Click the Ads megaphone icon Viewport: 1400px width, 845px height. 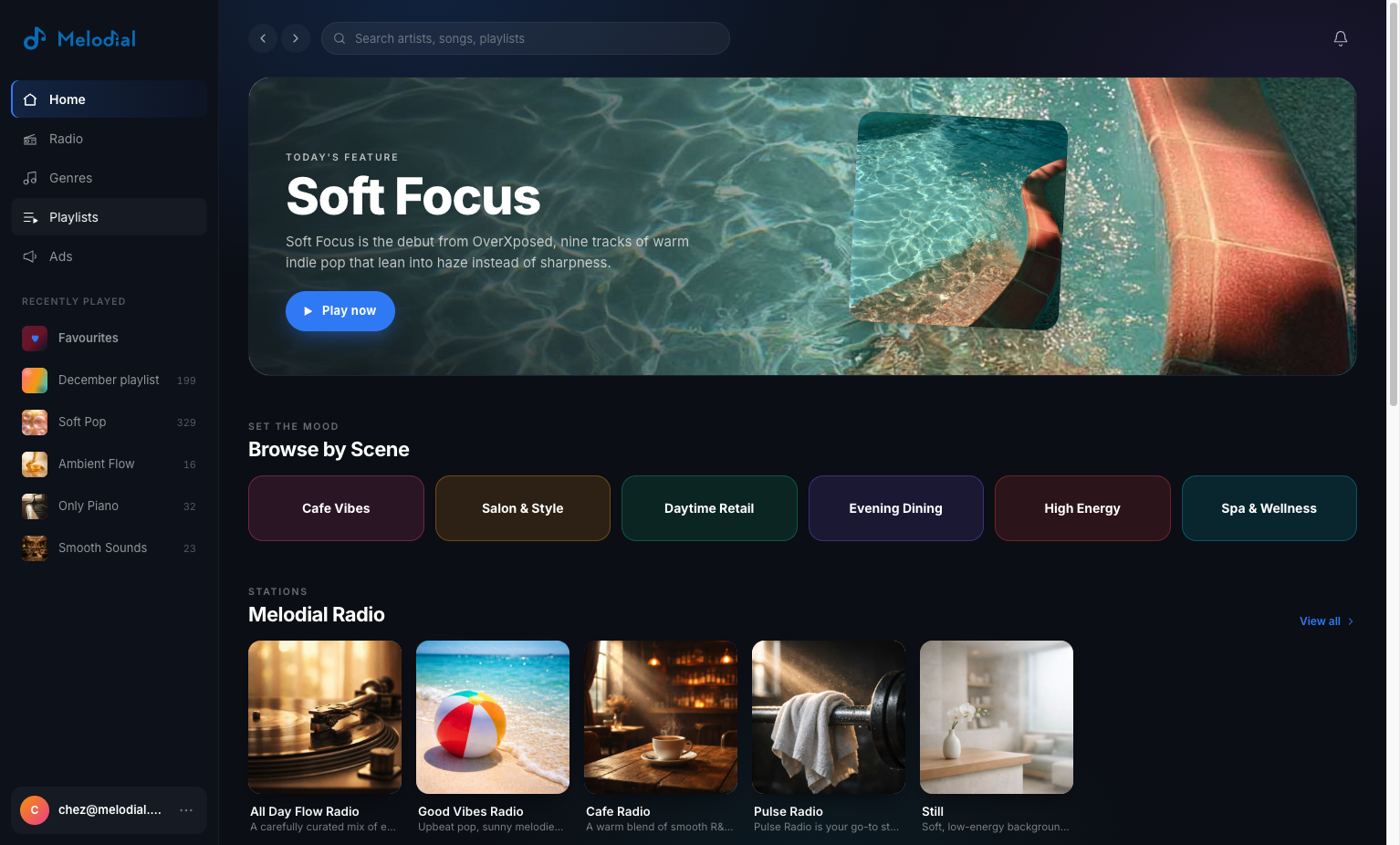tap(30, 256)
